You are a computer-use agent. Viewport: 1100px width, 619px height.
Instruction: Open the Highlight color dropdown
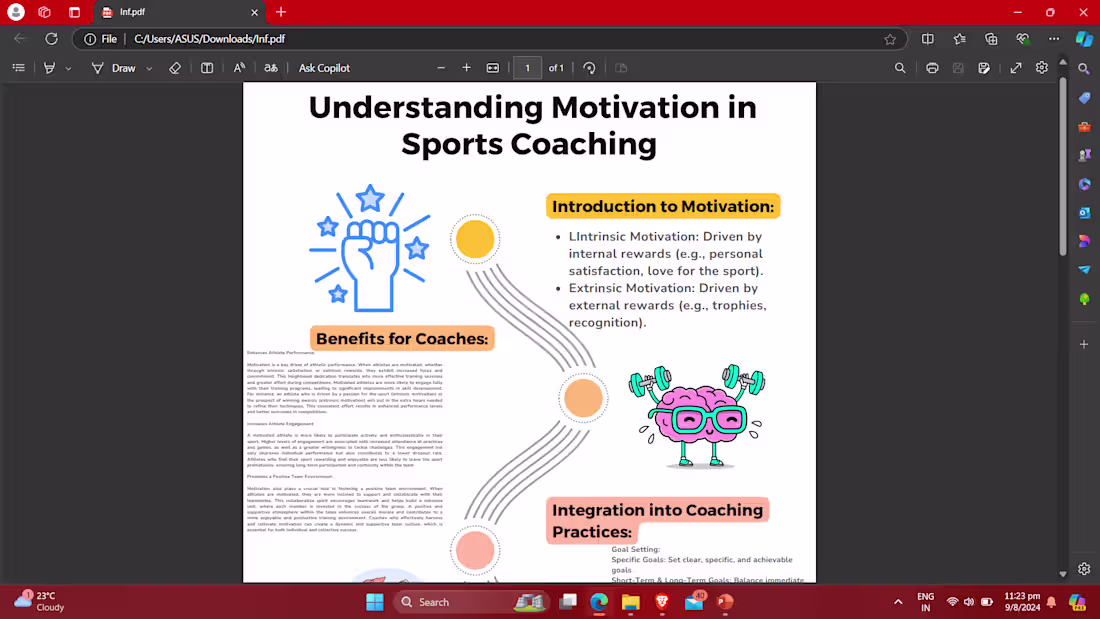click(x=66, y=67)
